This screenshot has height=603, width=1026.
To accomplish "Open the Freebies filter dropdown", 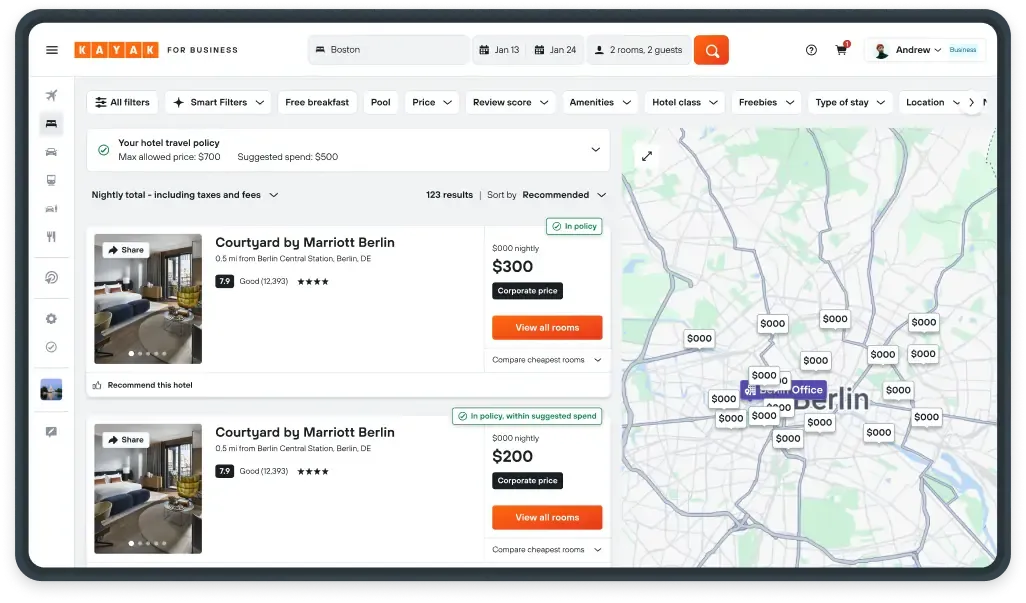I will (766, 102).
